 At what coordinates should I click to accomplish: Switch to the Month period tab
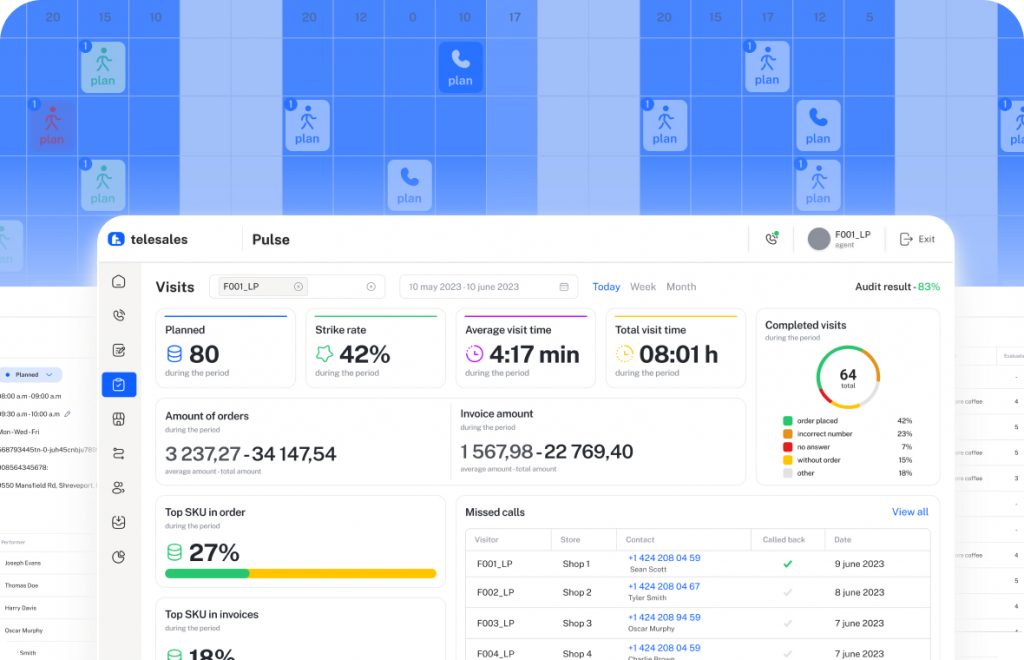pyautogui.click(x=681, y=287)
